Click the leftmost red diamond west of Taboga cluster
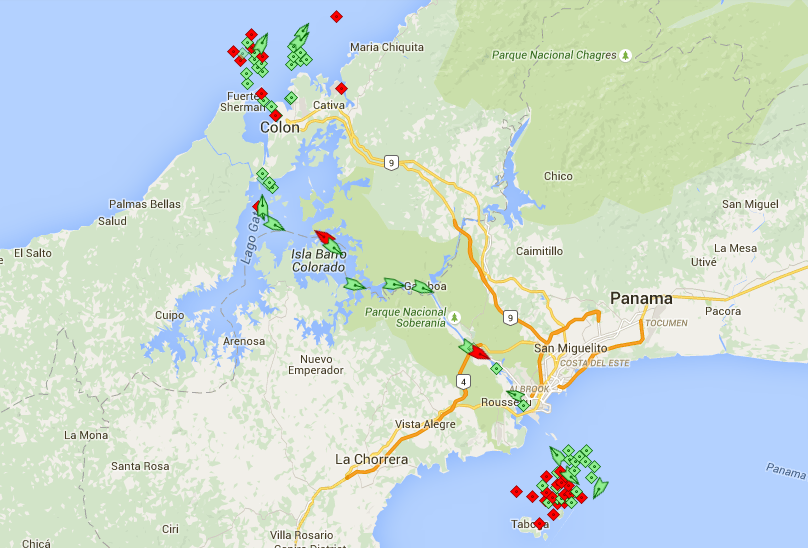 [x=516, y=491]
